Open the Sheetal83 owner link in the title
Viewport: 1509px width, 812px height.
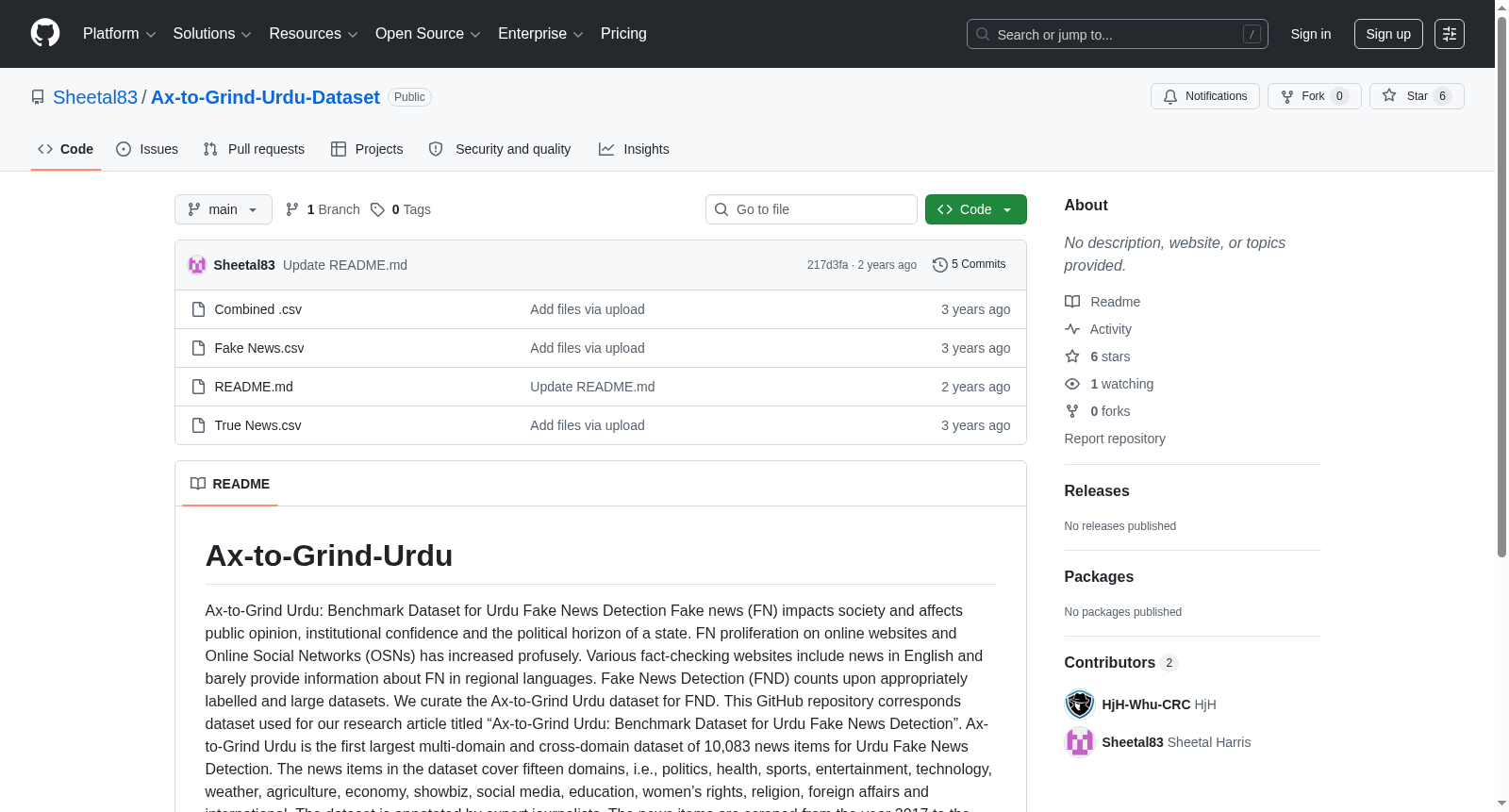coord(95,97)
